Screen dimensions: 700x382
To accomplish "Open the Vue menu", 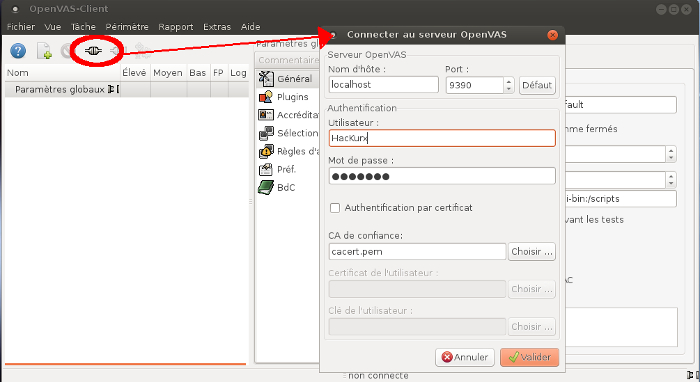I will [53, 27].
